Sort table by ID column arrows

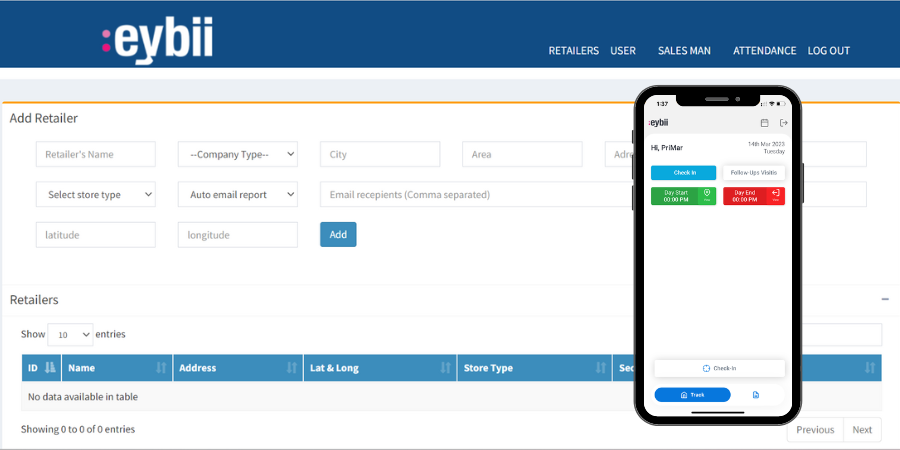(50, 368)
